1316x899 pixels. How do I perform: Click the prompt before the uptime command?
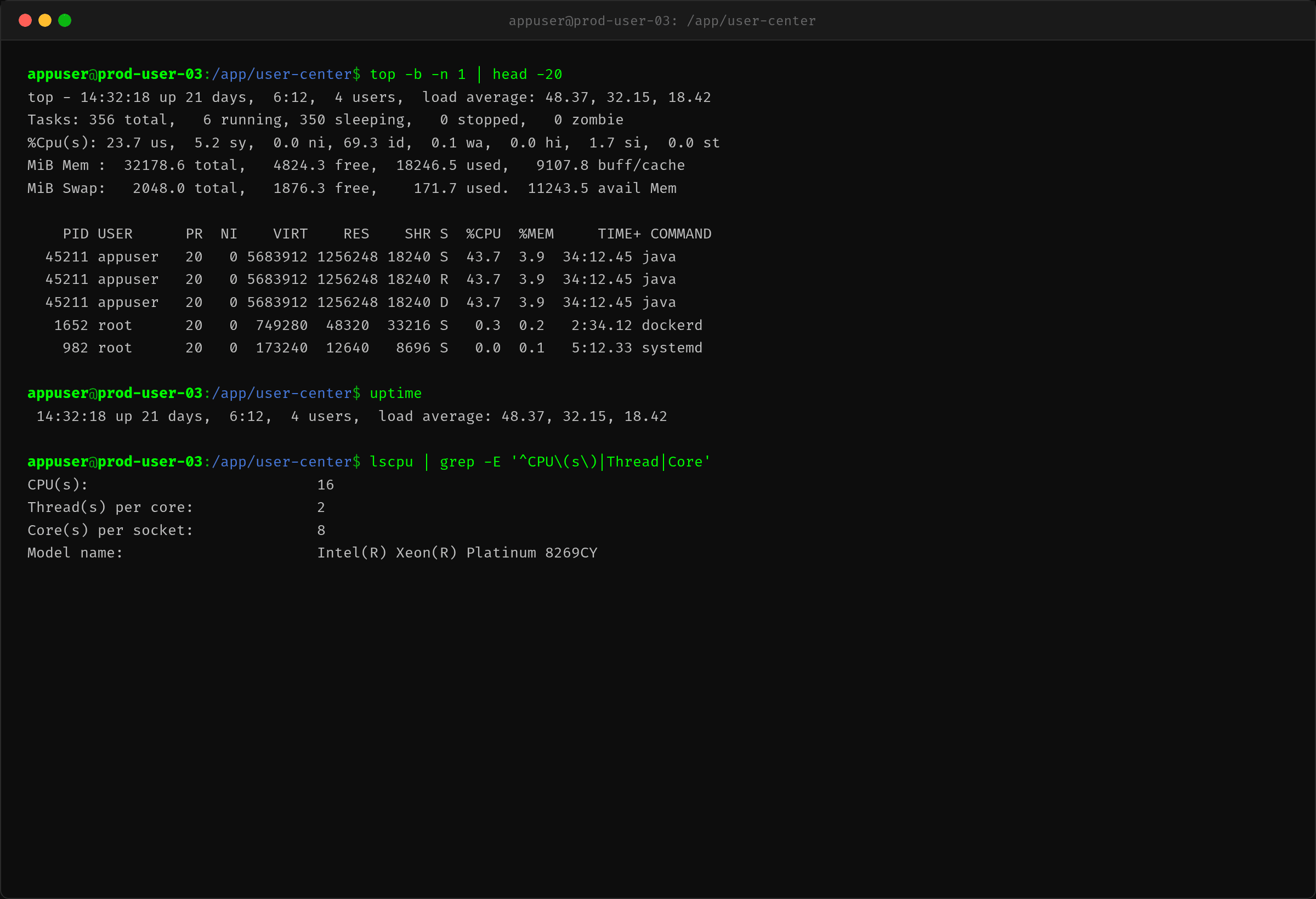[194, 394]
